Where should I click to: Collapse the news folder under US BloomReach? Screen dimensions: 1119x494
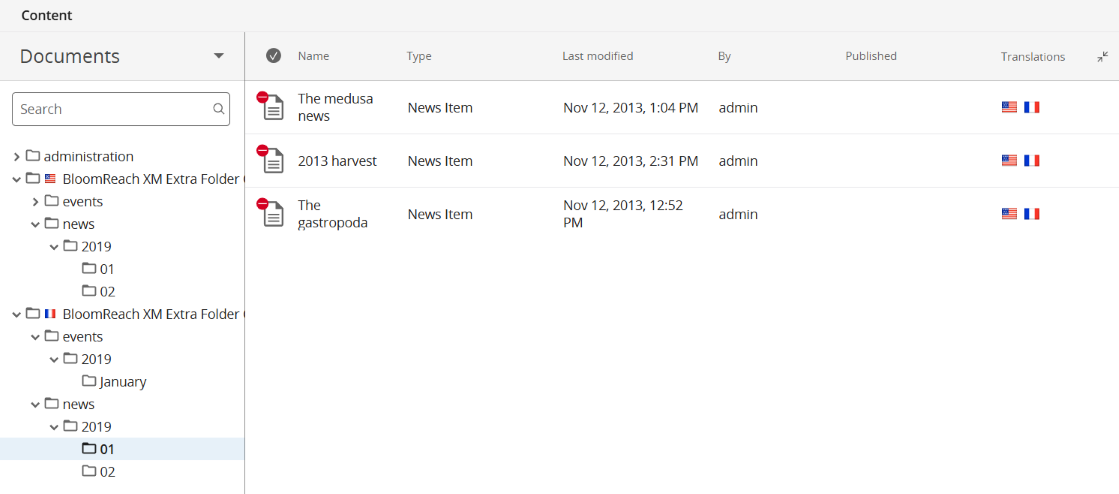click(35, 224)
